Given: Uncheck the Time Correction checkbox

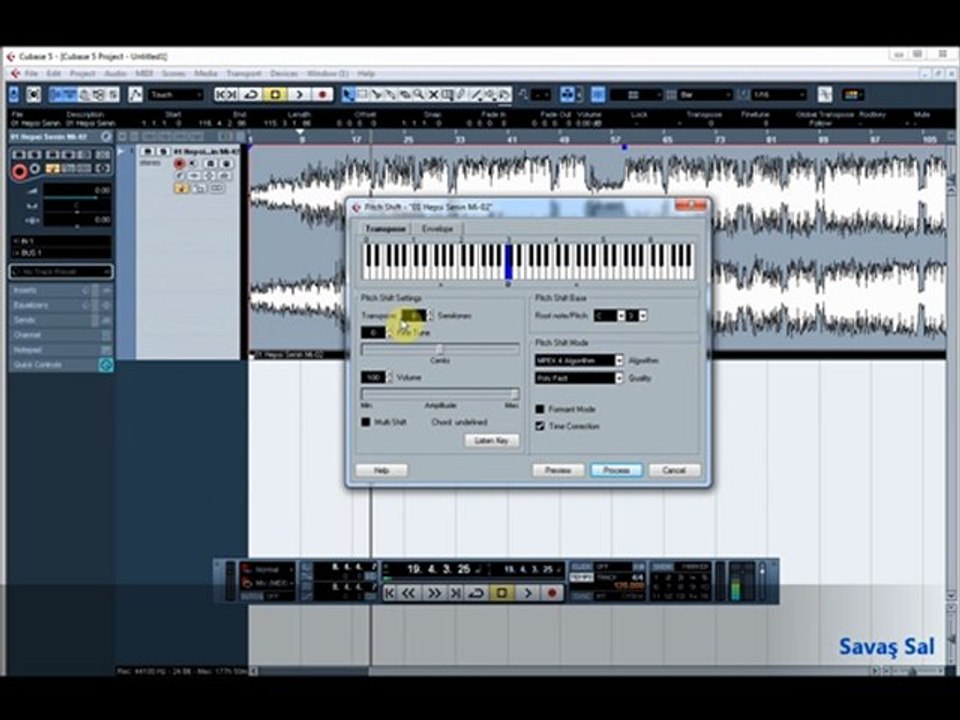Looking at the screenshot, I should (539, 426).
